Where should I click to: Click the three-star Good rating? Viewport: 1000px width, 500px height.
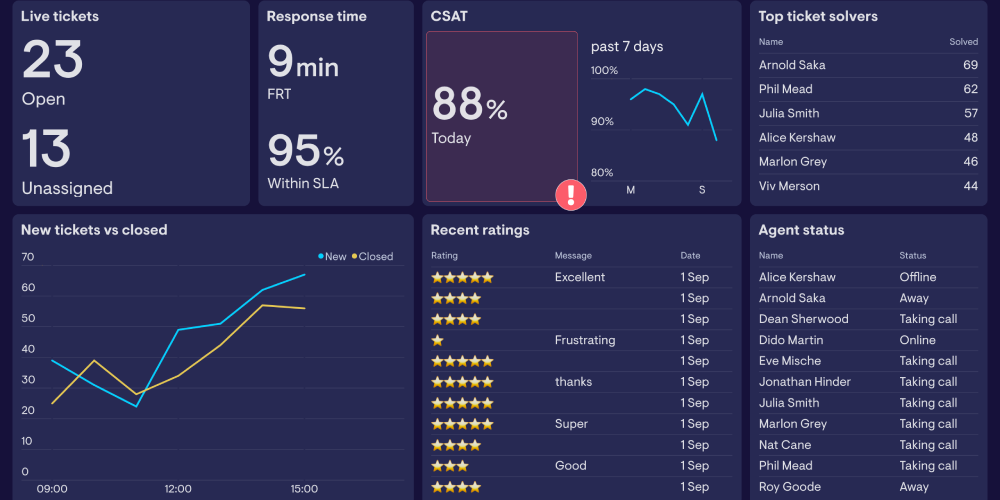450,466
